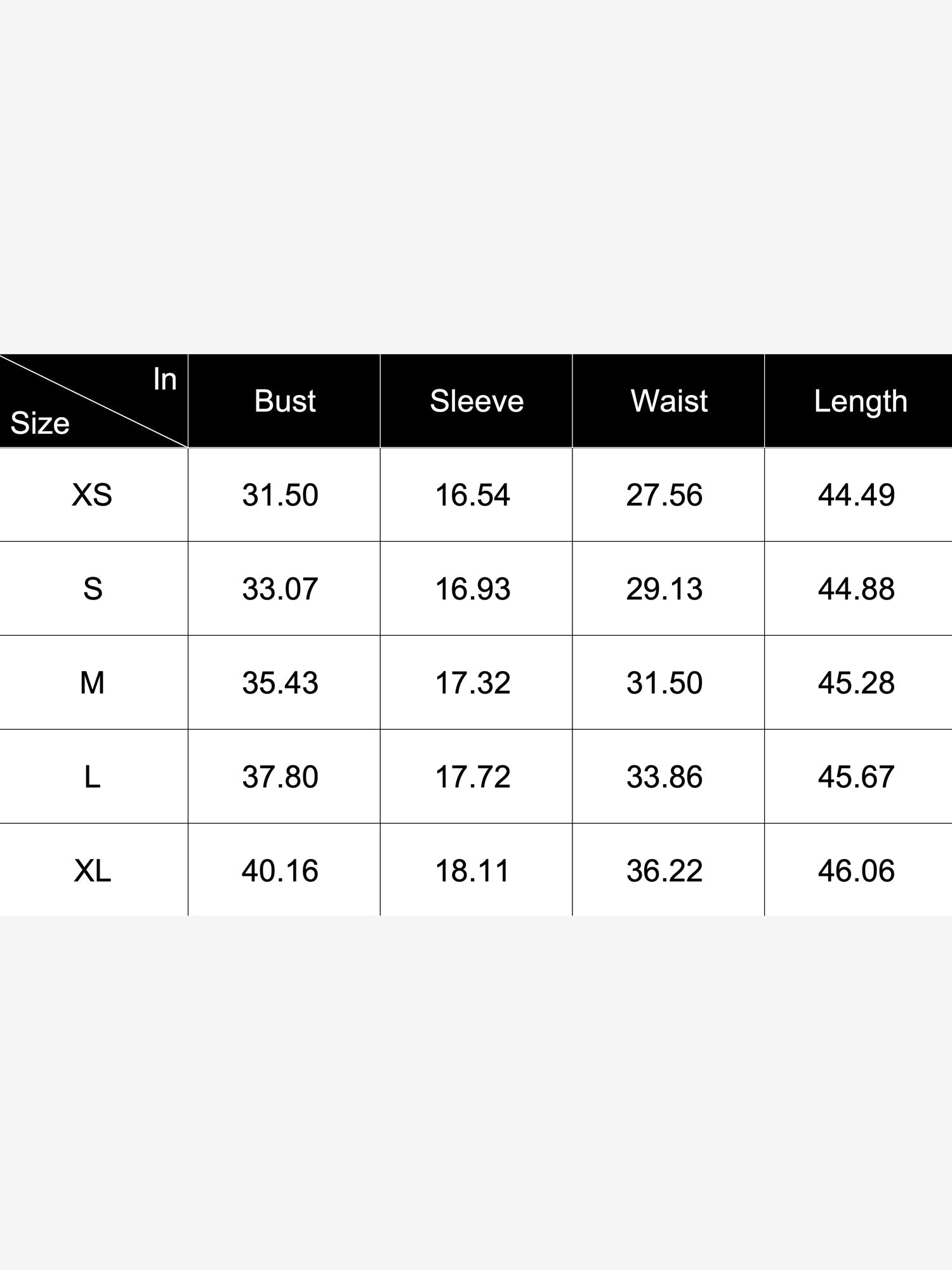The height and width of the screenshot is (1270, 952).
Task: Select the S size row label
Action: click(93, 589)
